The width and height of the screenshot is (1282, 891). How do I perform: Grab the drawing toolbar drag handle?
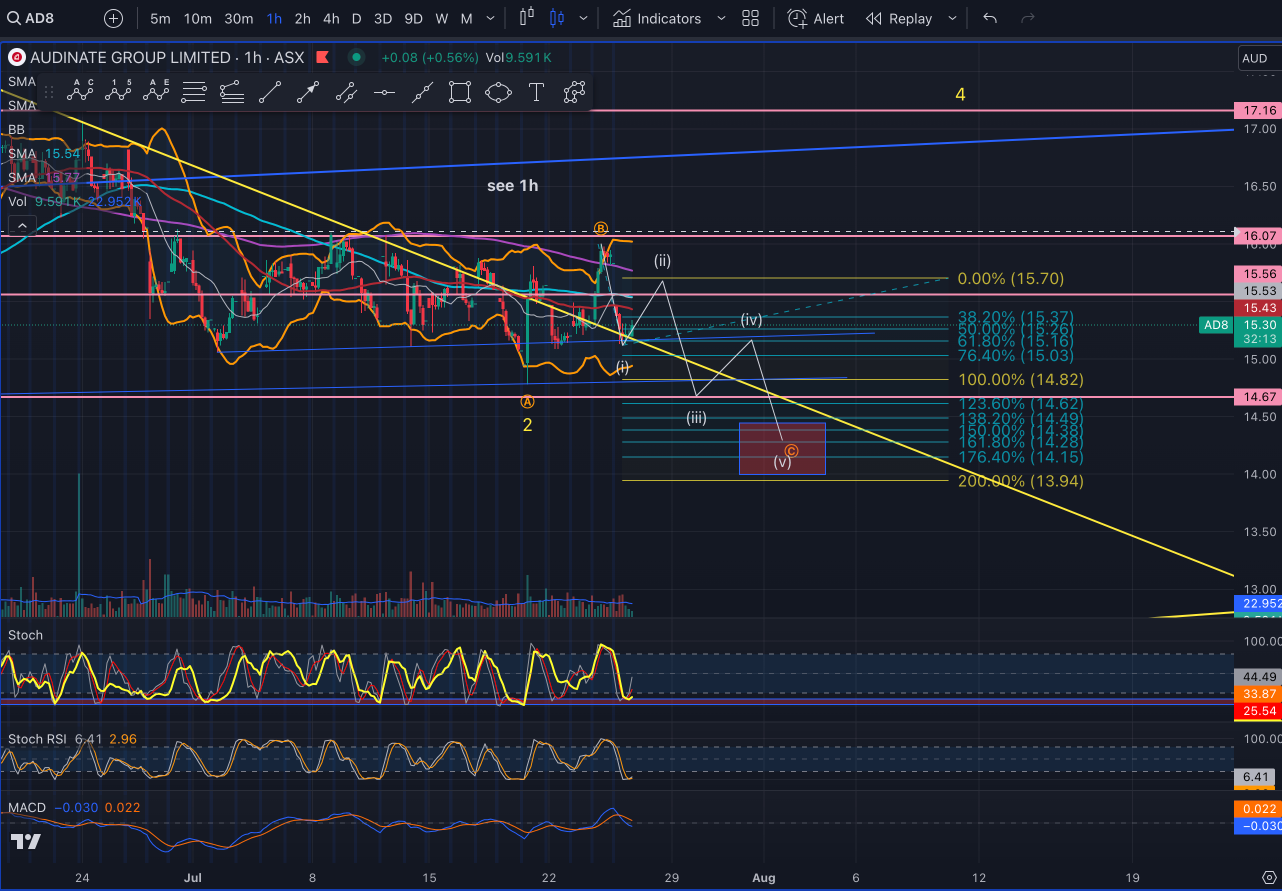(x=51, y=93)
